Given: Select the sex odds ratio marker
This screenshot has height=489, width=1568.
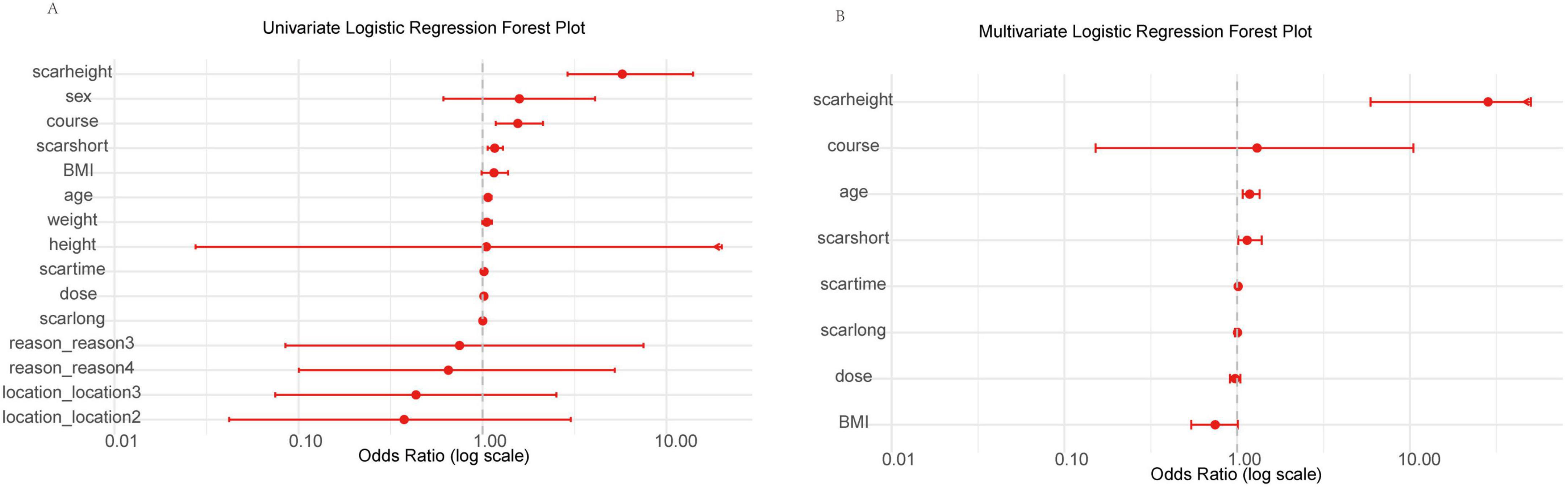Looking at the screenshot, I should pyautogui.click(x=518, y=99).
